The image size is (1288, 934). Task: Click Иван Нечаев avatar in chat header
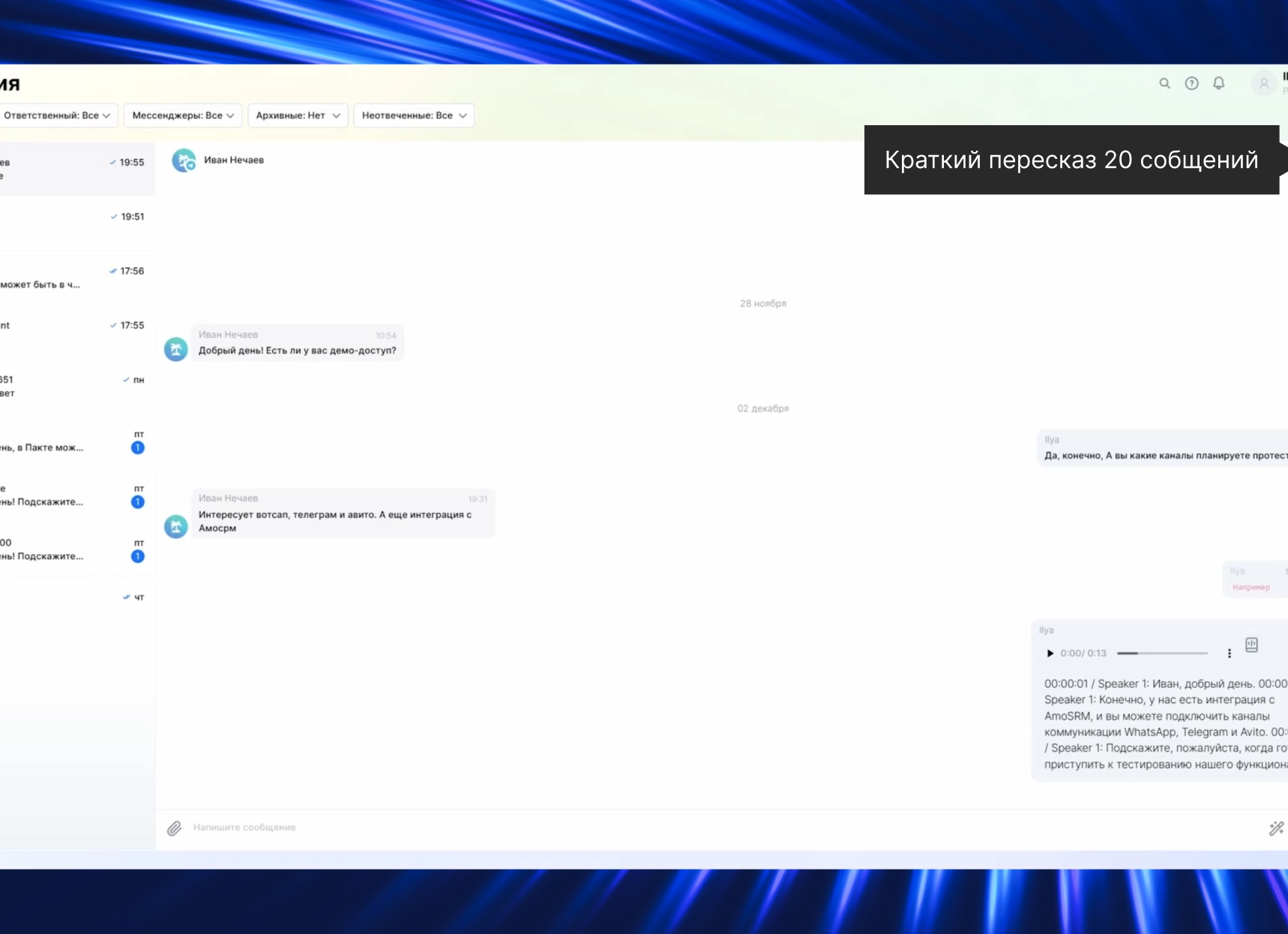click(184, 160)
